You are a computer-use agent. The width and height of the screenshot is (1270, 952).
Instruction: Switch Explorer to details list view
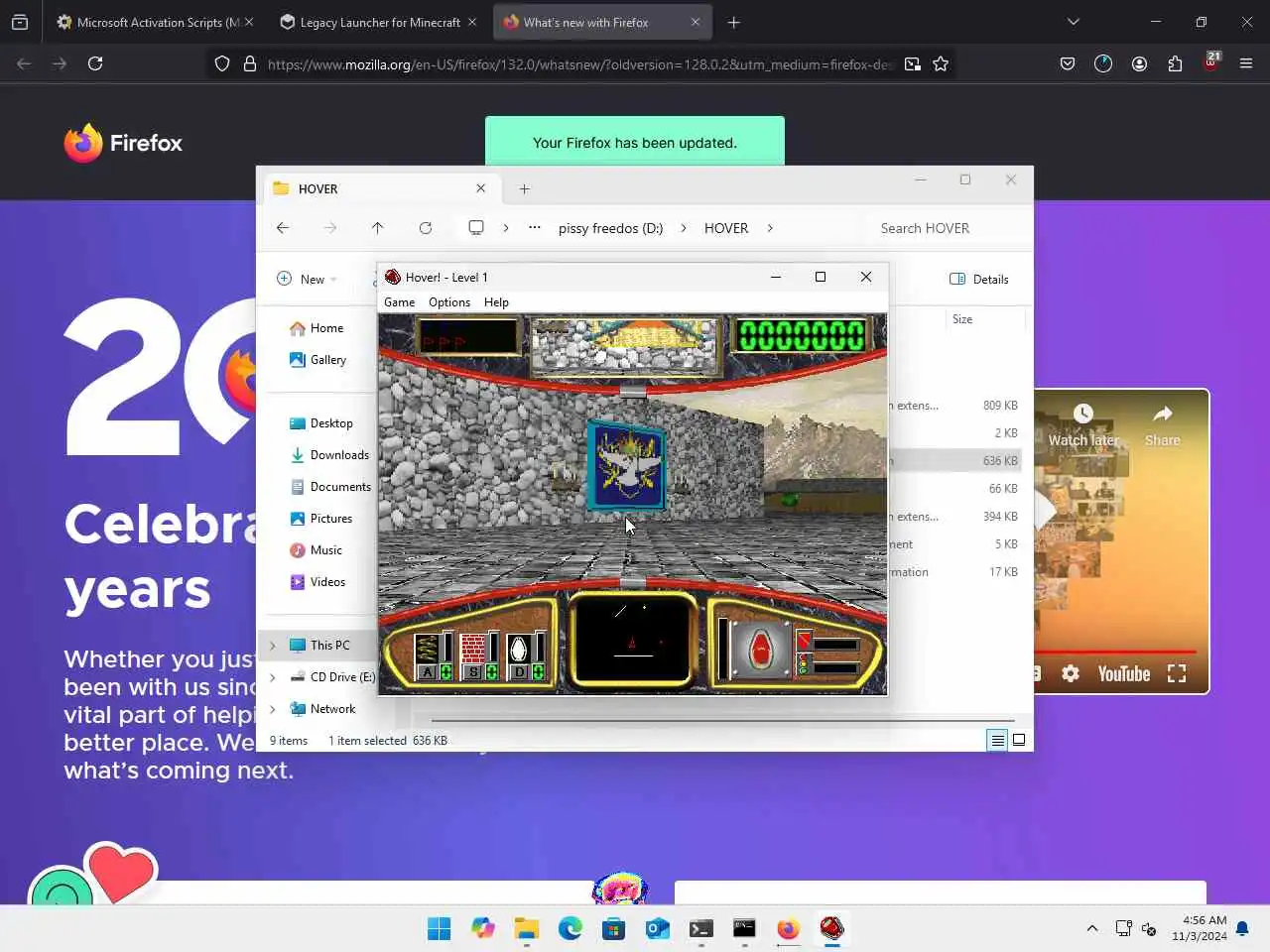[x=997, y=740]
